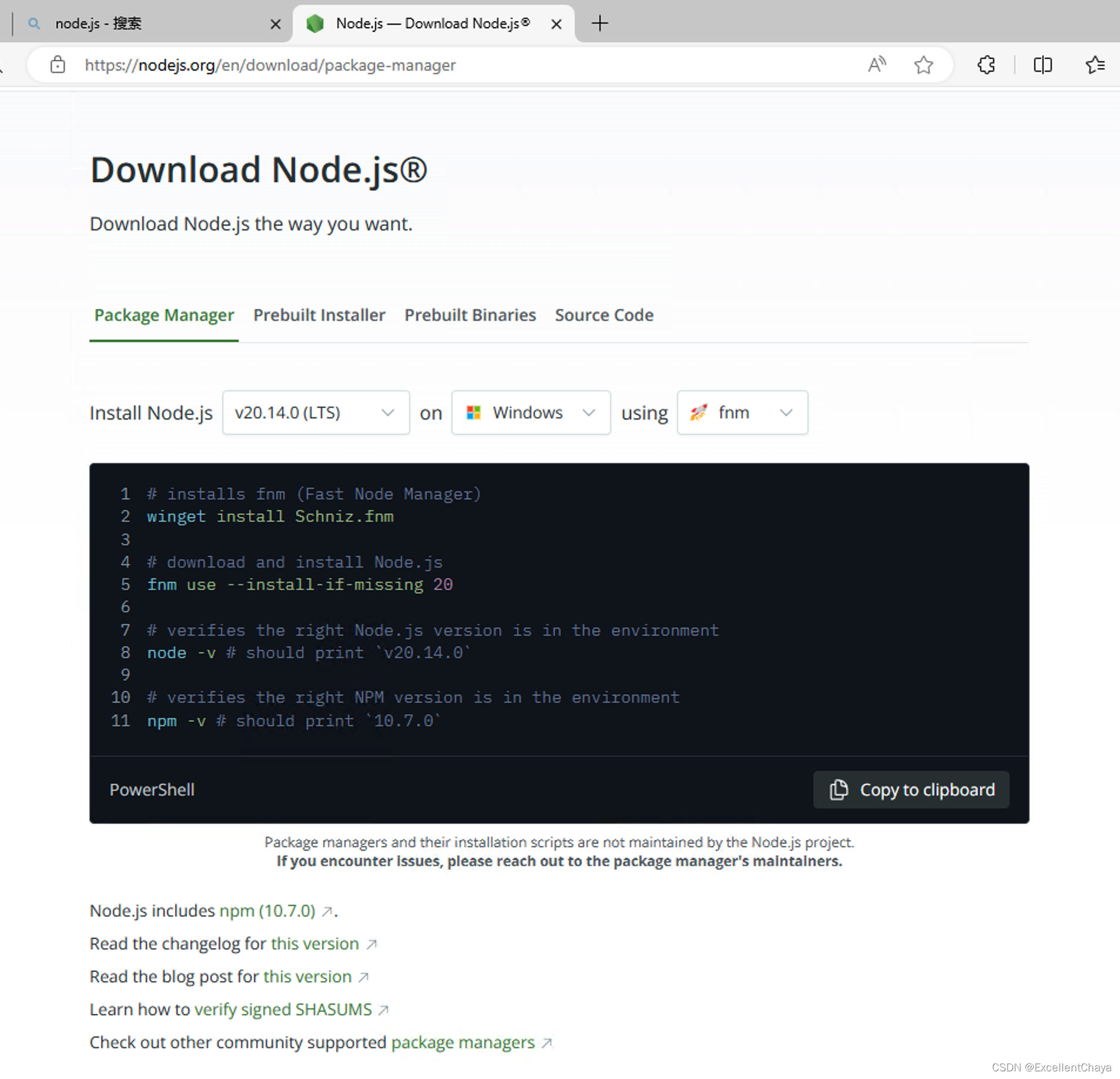Click Copy to clipboard button
Screen dimensions: 1120x1079
pyautogui.click(x=911, y=789)
